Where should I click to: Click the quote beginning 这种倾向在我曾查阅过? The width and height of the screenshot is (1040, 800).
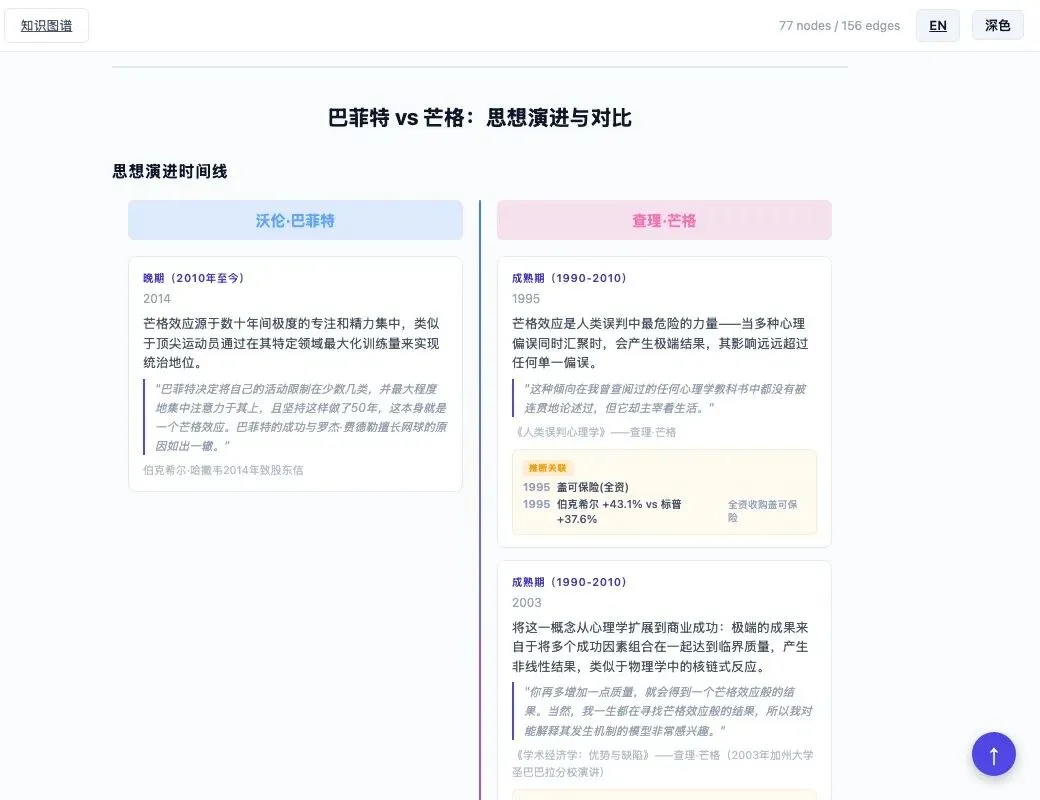[x=665, y=398]
